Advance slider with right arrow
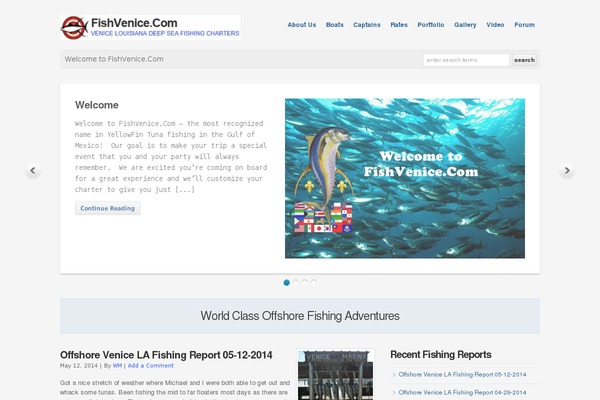The width and height of the screenshot is (600, 400). click(567, 170)
